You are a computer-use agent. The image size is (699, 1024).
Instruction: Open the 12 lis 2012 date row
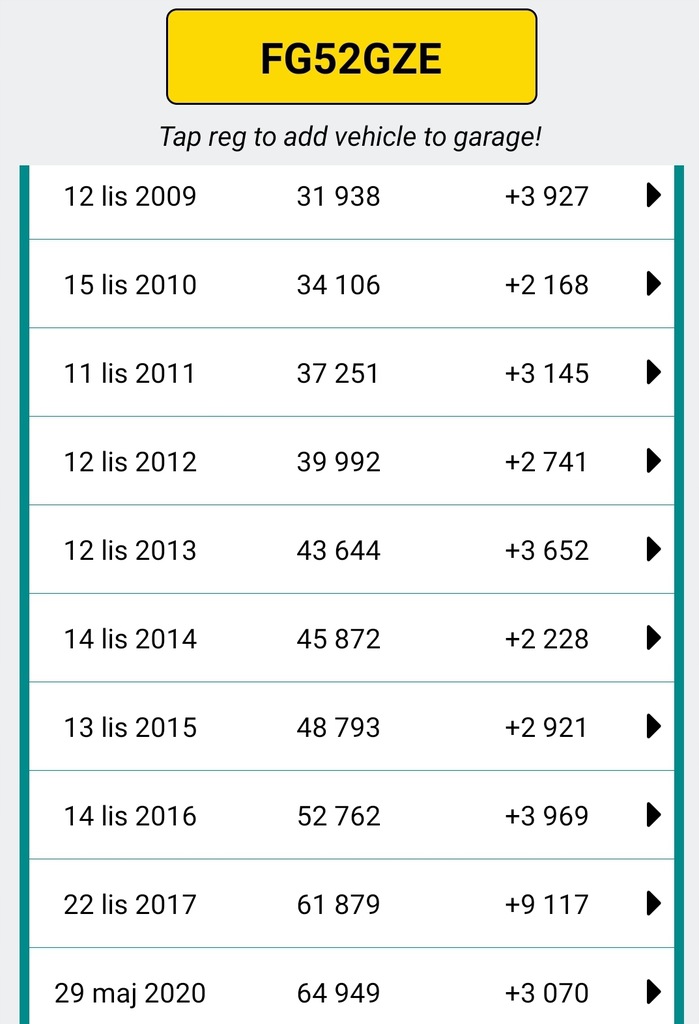pos(130,462)
